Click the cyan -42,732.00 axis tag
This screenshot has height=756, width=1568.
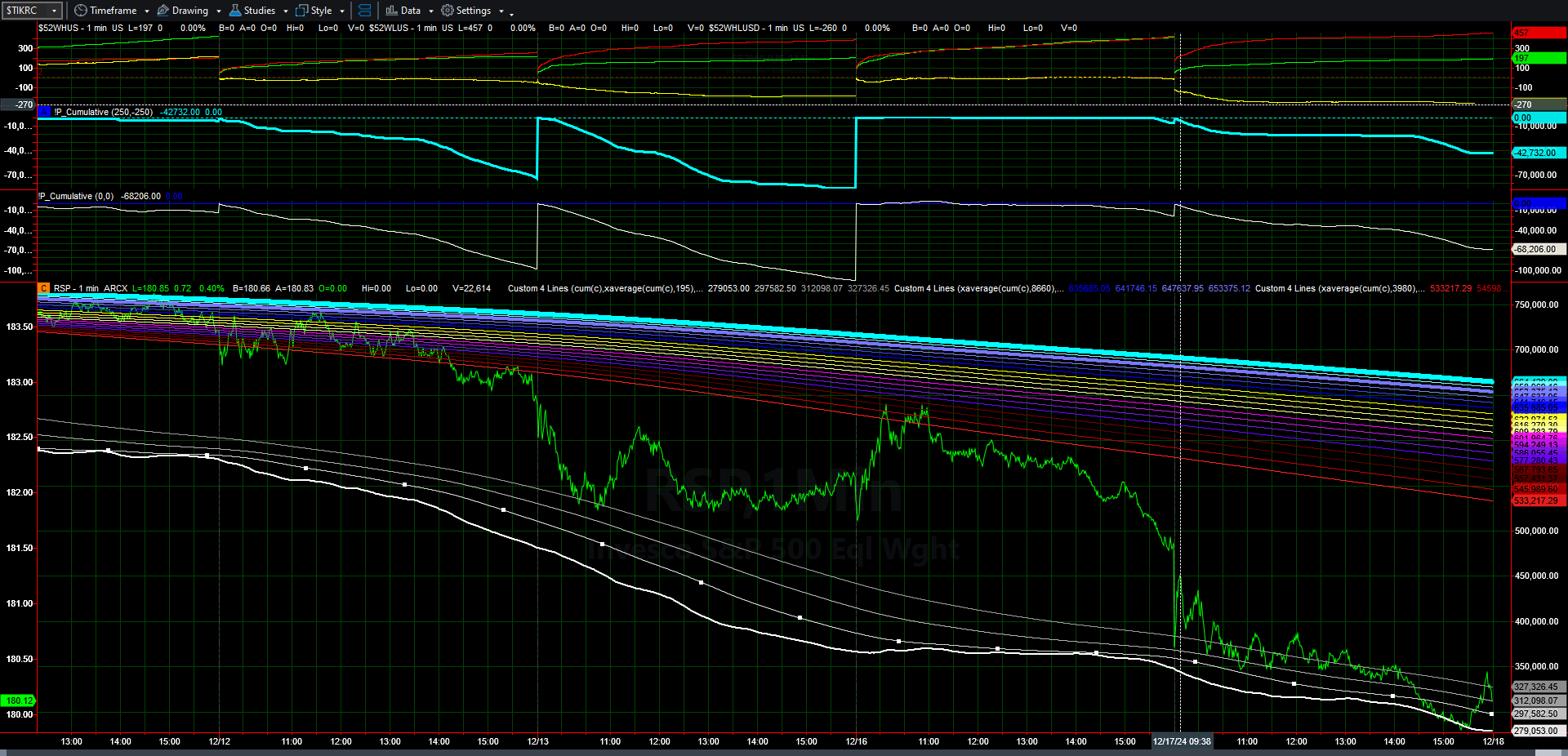[x=1539, y=153]
